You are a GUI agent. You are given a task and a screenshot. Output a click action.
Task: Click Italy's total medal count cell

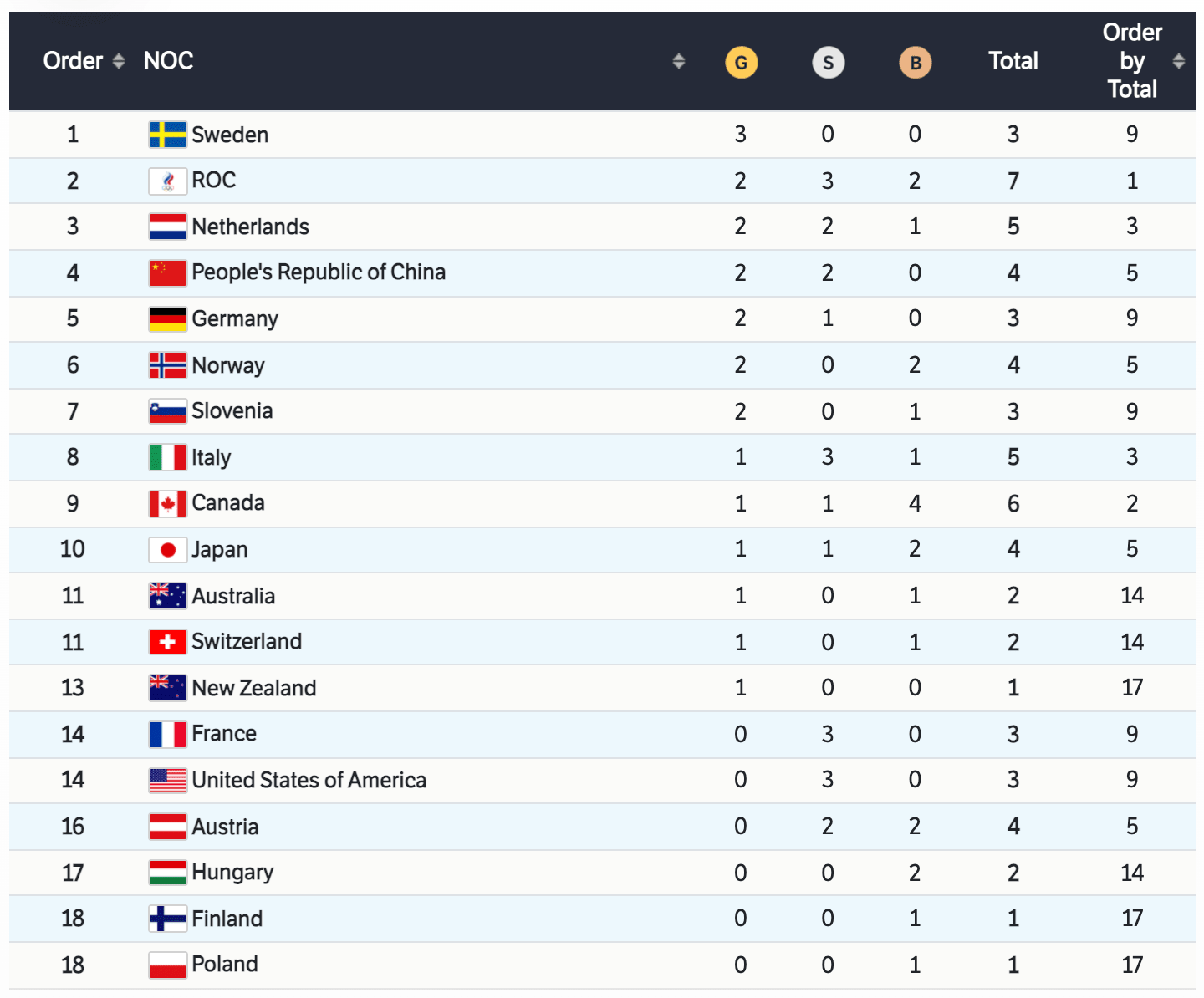coord(1013,457)
